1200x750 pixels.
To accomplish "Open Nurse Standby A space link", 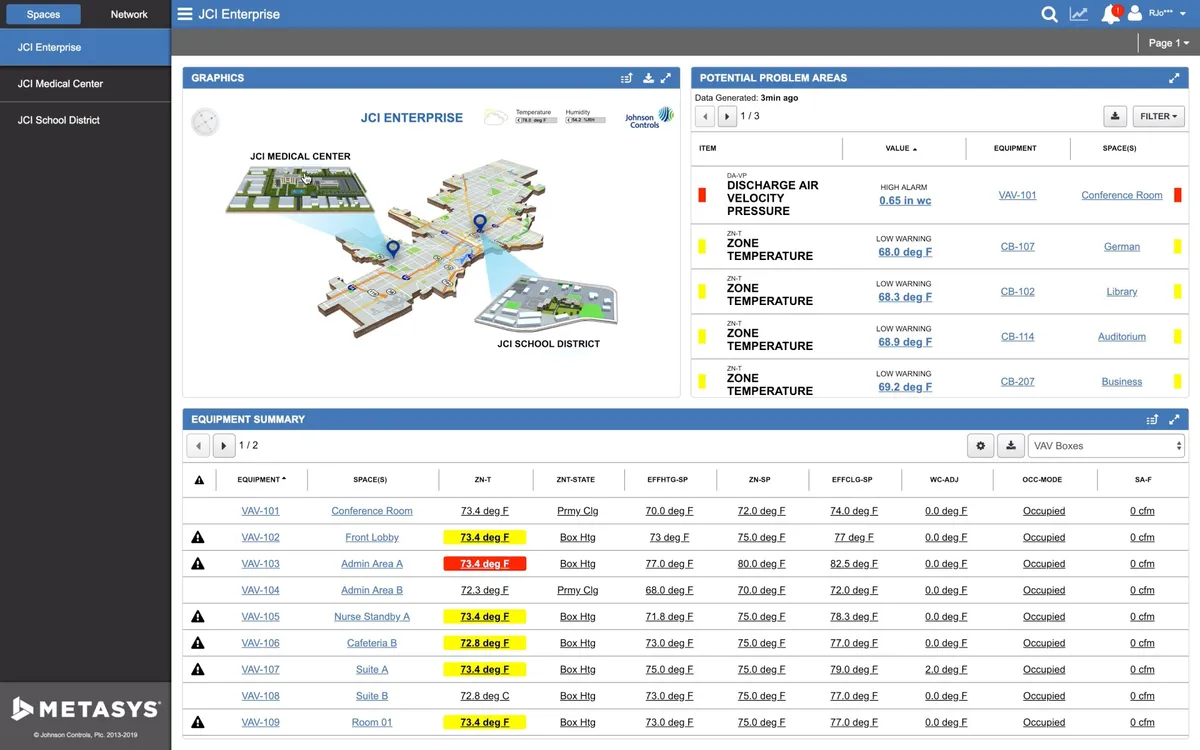I will pyautogui.click(x=372, y=617).
